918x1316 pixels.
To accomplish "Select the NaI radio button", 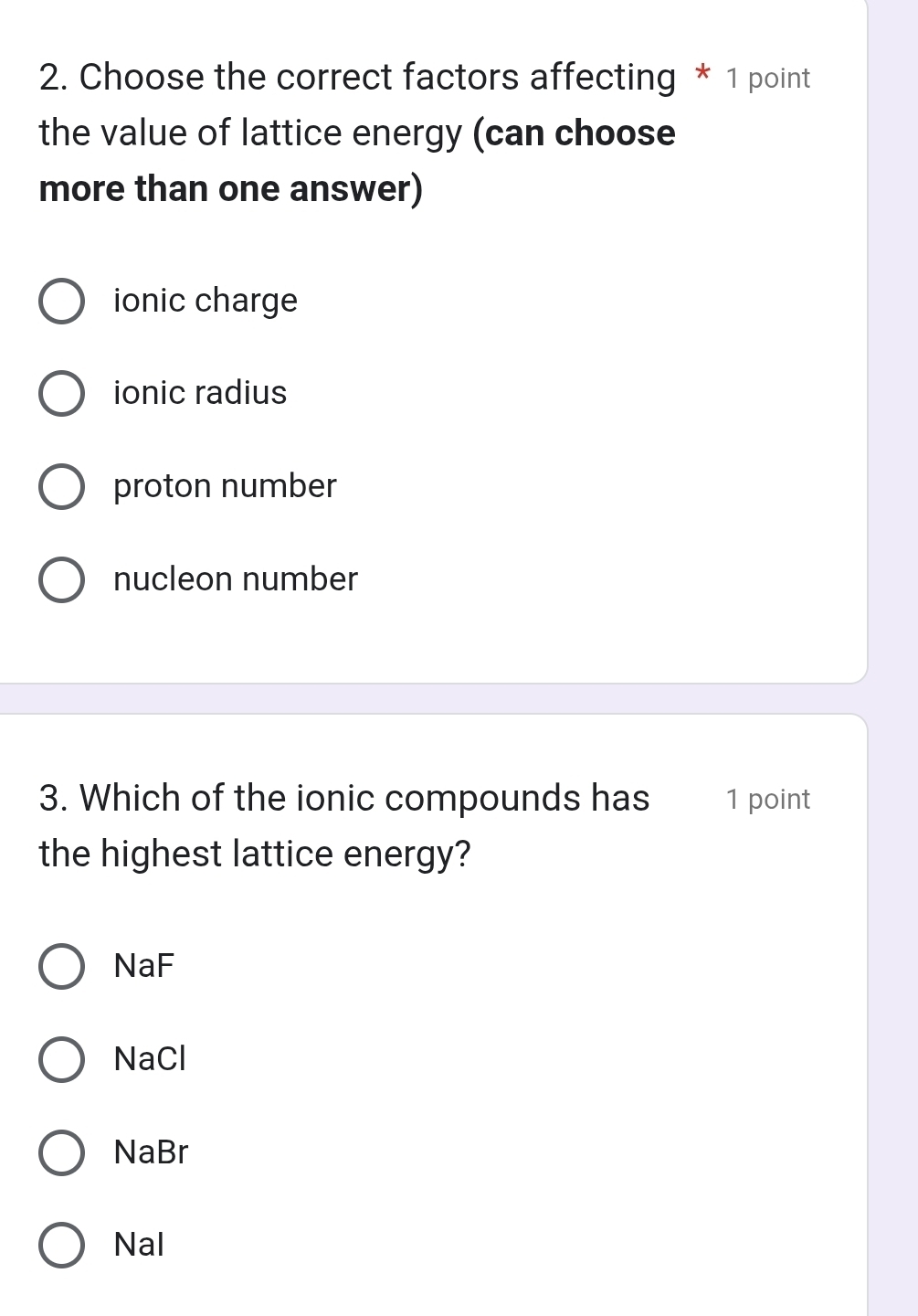I will (61, 1245).
